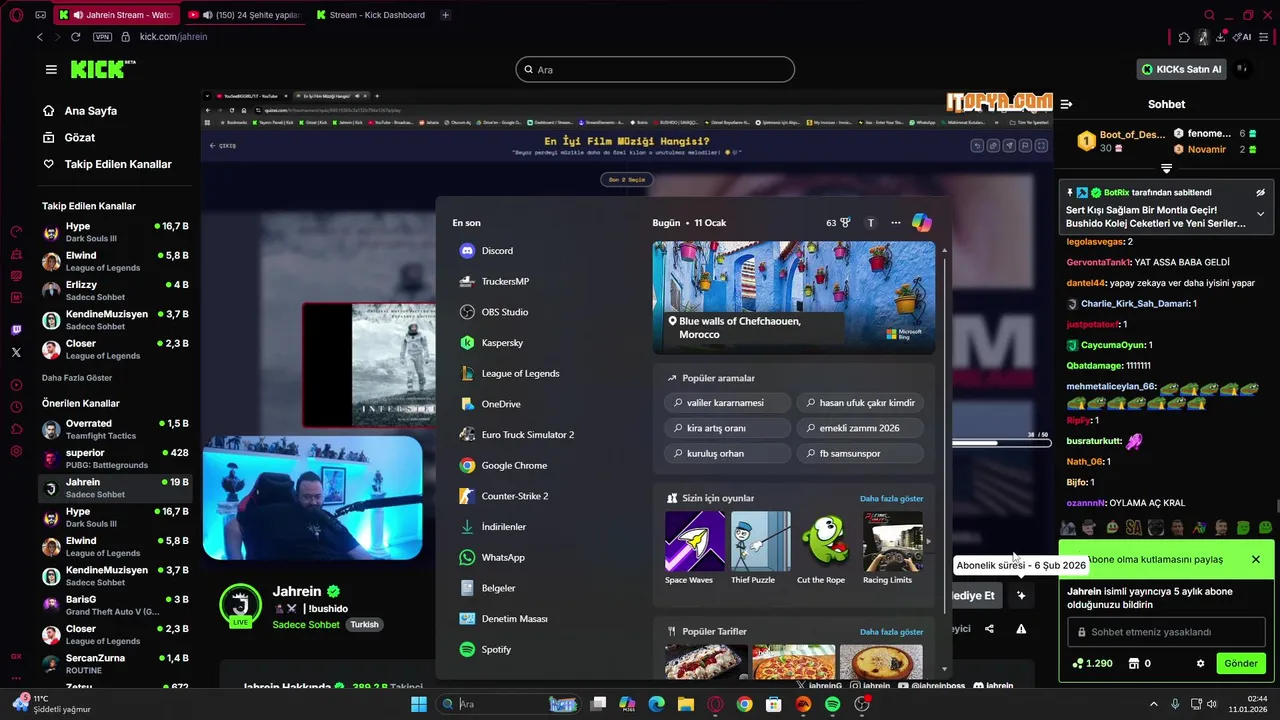Image resolution: width=1280 pixels, height=720 pixels.
Task: Search for valiler kararnamesi popular query
Action: tap(725, 403)
